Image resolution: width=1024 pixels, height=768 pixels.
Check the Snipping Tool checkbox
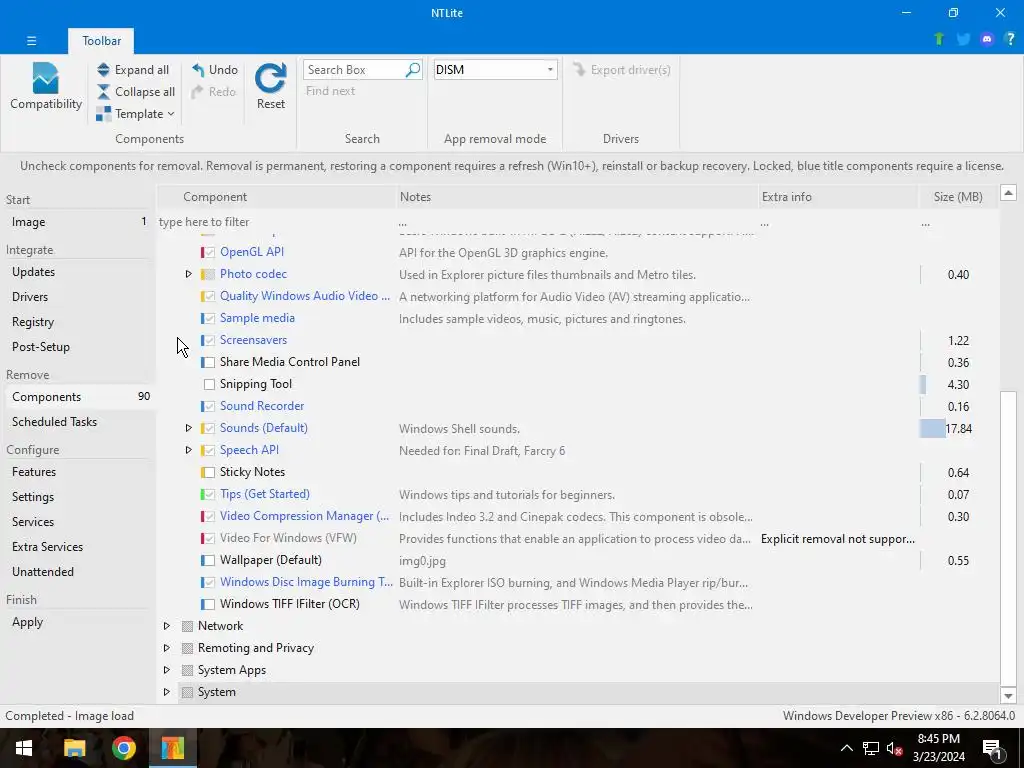tap(209, 384)
